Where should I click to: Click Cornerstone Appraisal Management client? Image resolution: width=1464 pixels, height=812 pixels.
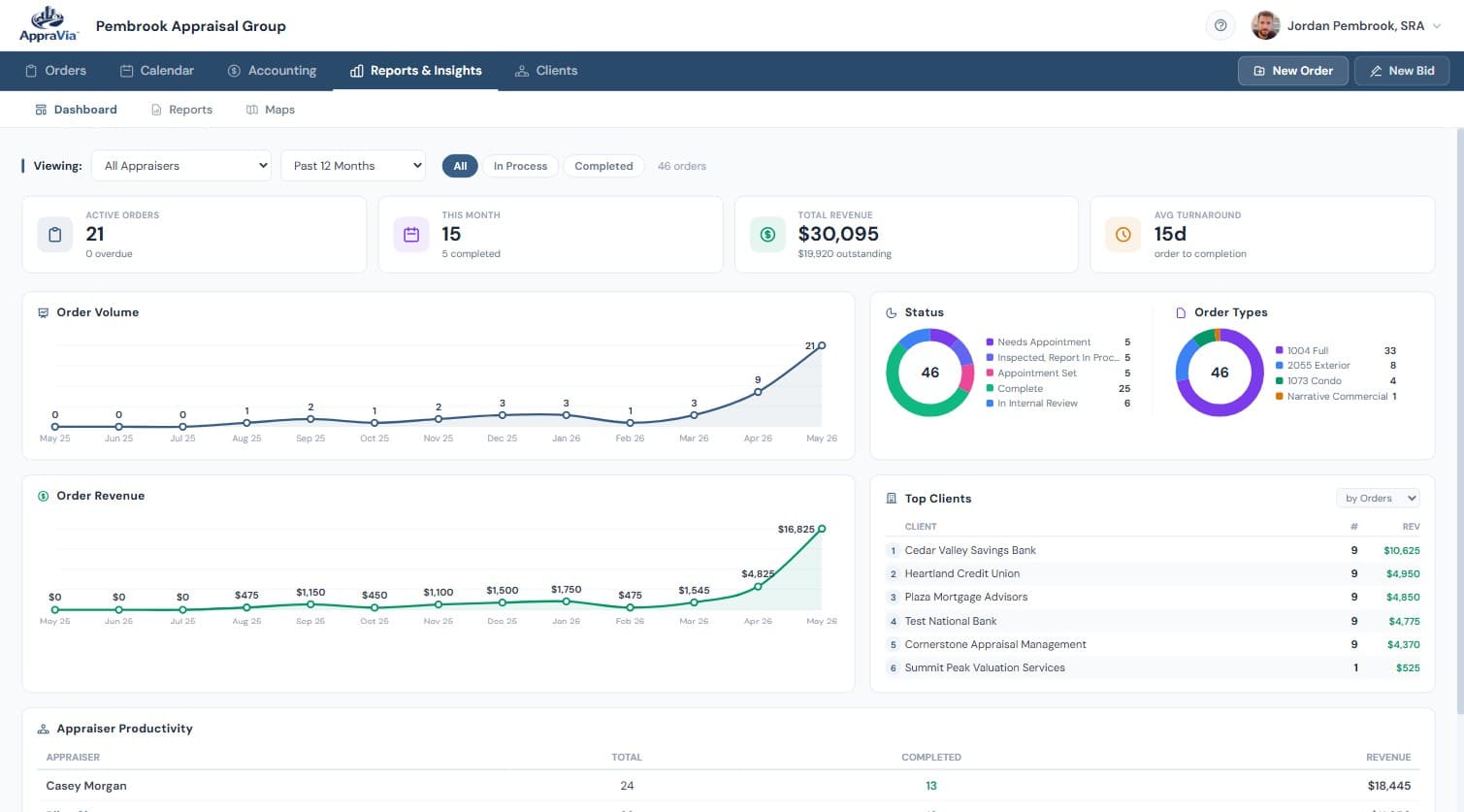pyautogui.click(x=995, y=644)
